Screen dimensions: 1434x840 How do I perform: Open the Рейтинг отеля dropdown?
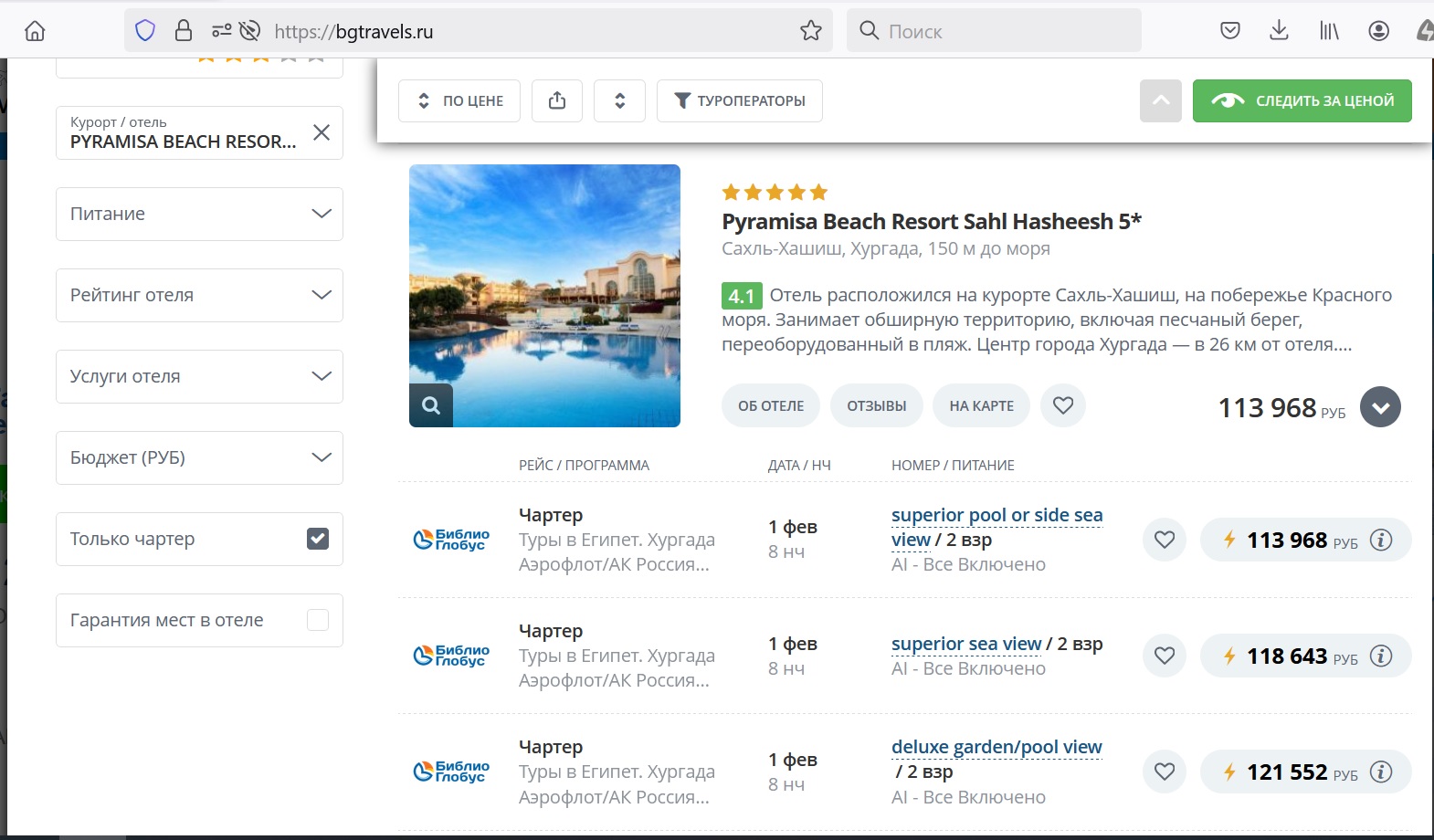pyautogui.click(x=199, y=295)
